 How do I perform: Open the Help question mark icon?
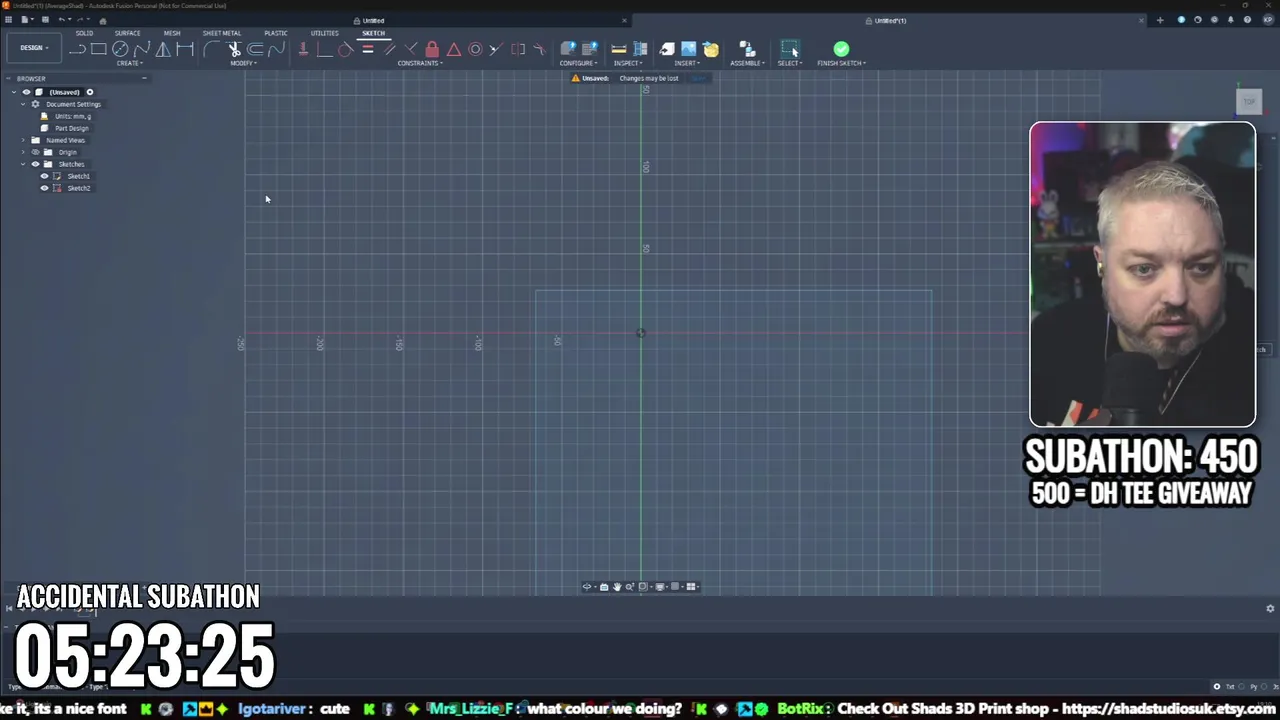click(1248, 20)
